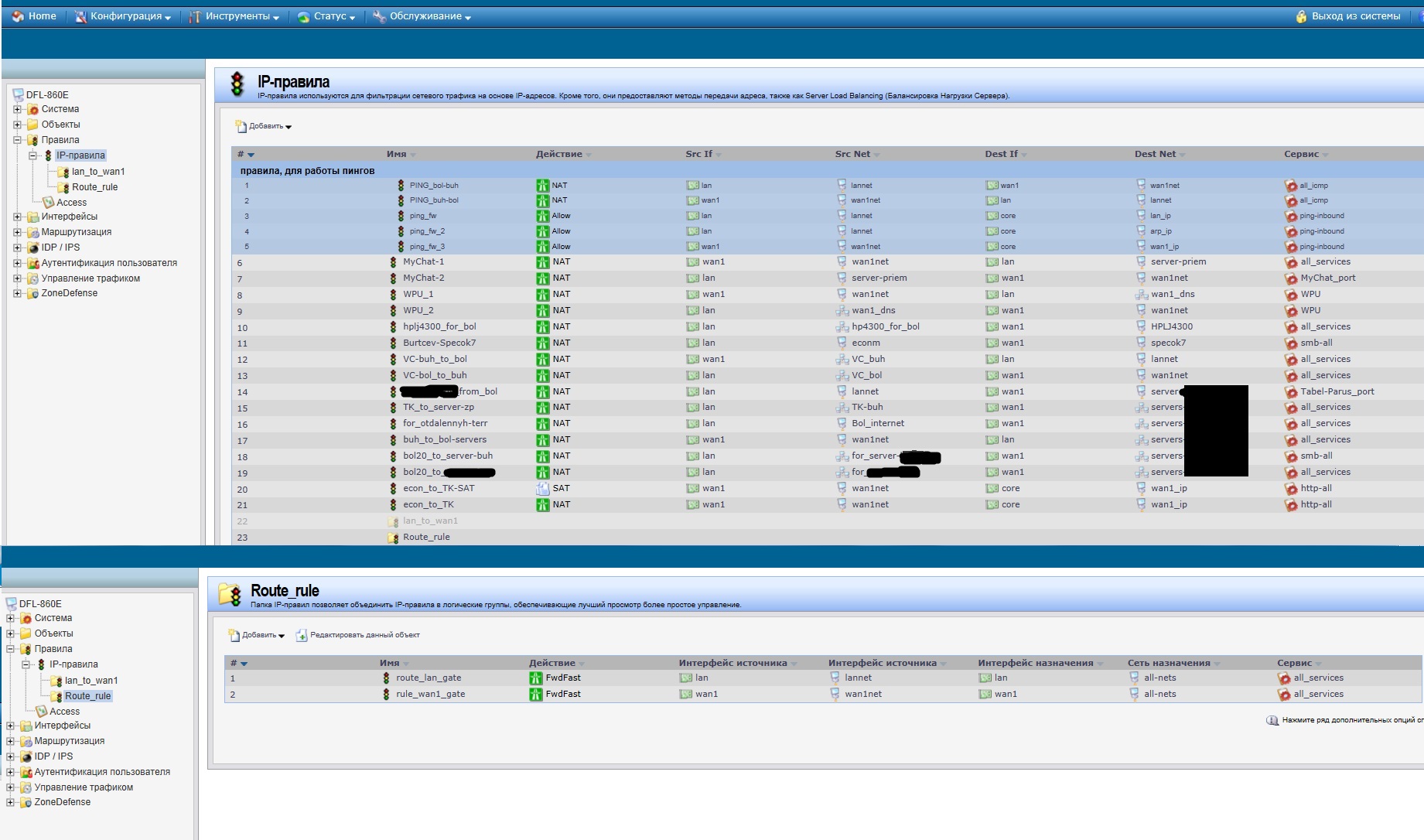The height and width of the screenshot is (840, 1424).
Task: Sort by the Действие column header in top table
Action: pos(559,154)
